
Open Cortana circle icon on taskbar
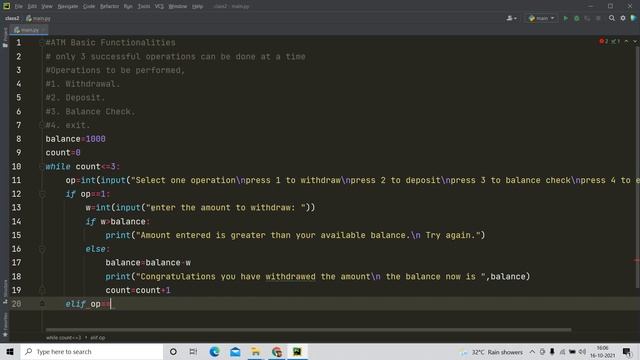tap(173, 351)
